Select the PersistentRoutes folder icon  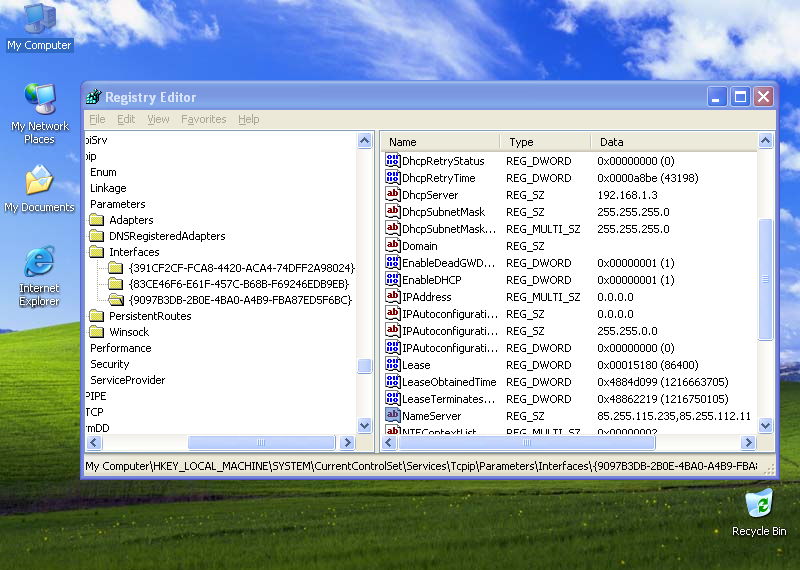pos(96,316)
